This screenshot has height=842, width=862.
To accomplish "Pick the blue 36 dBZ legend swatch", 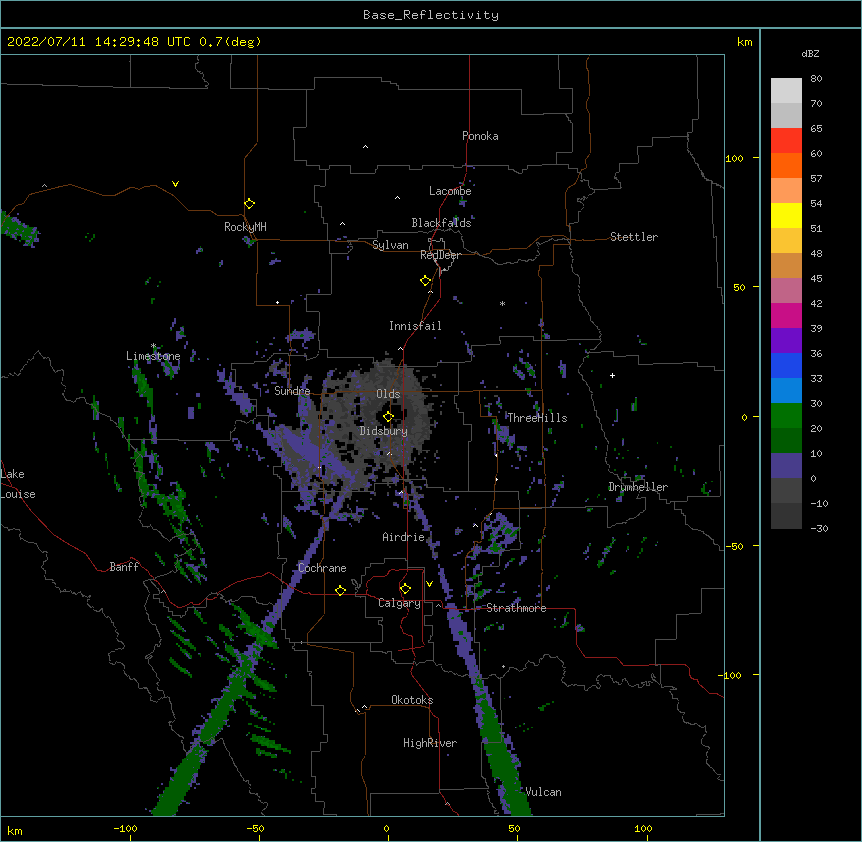I will click(786, 365).
